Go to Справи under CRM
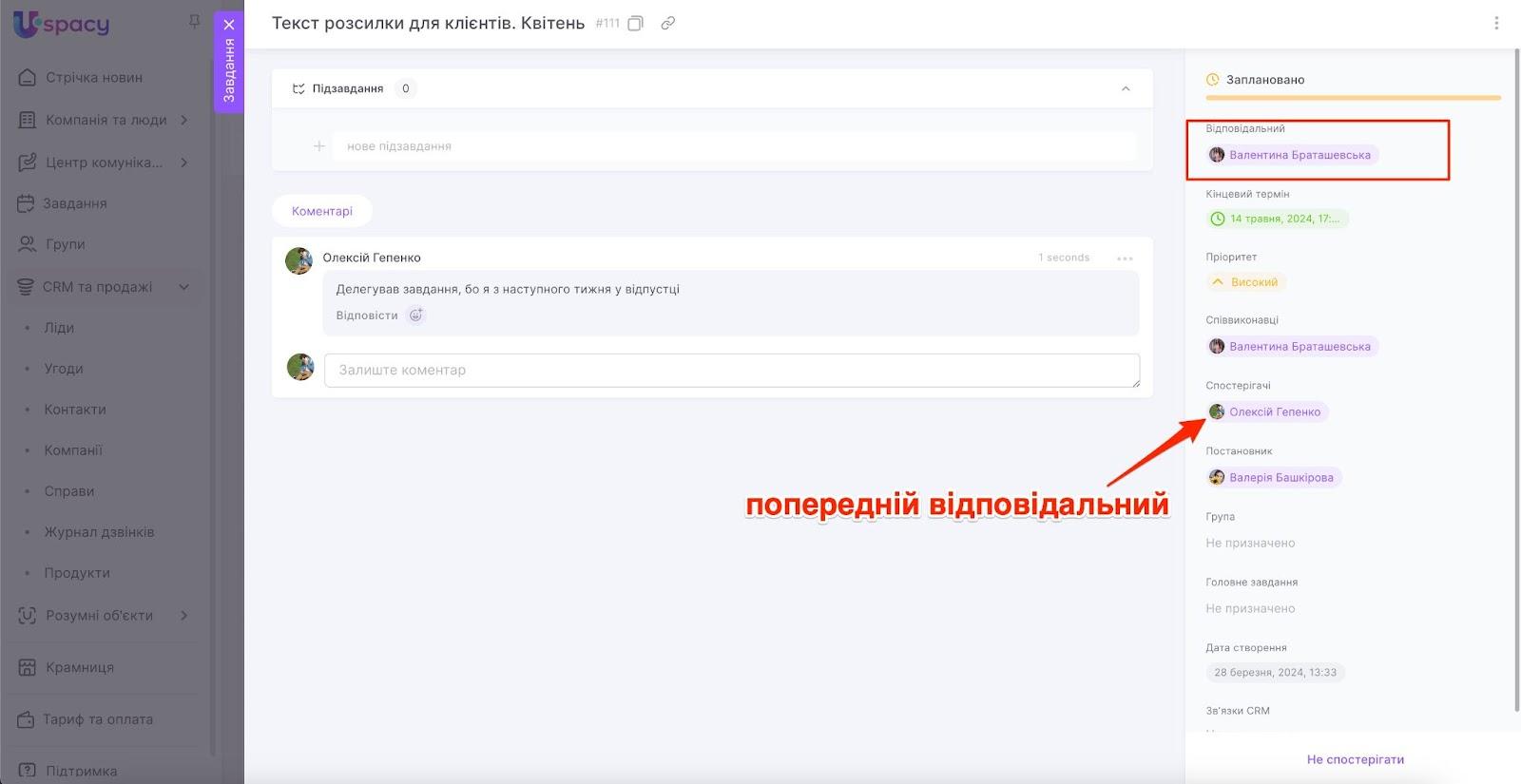This screenshot has height=784, width=1521. [x=69, y=491]
